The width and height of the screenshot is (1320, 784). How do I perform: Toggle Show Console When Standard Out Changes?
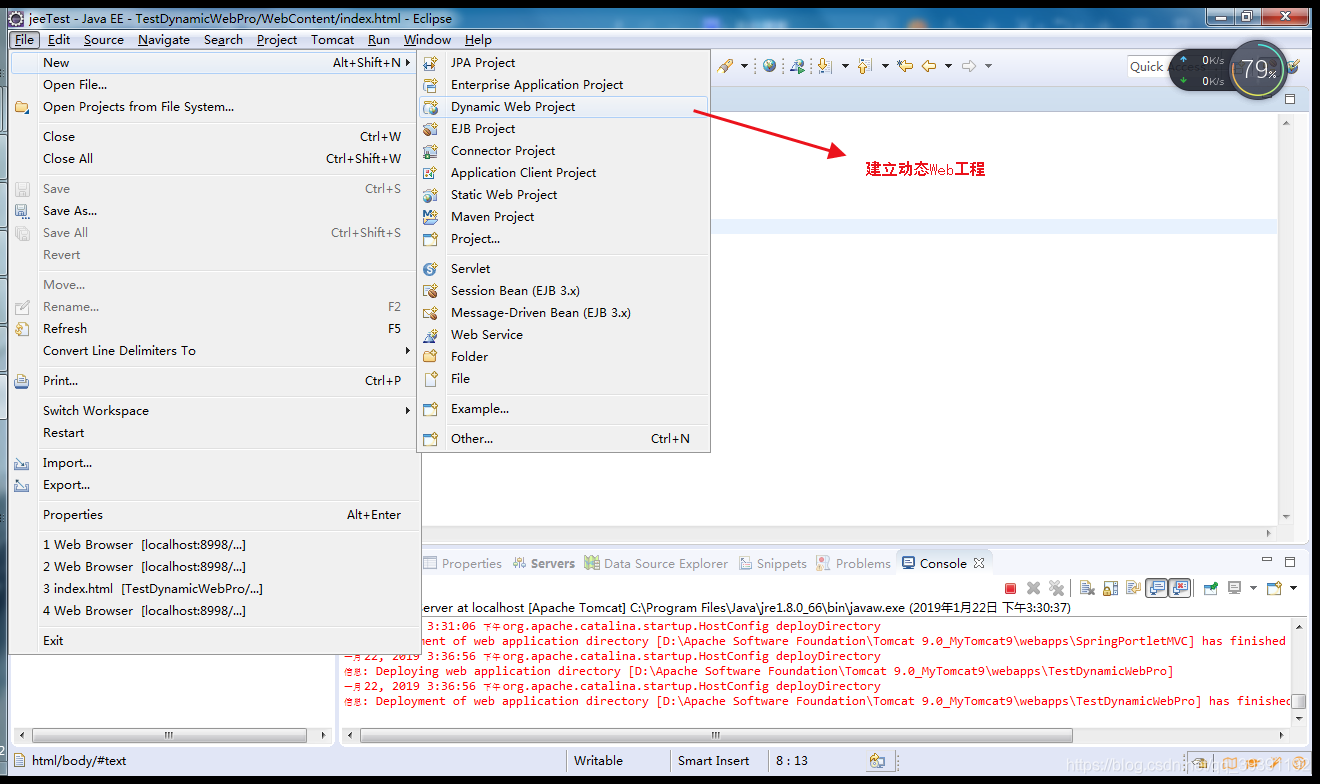tap(1156, 588)
